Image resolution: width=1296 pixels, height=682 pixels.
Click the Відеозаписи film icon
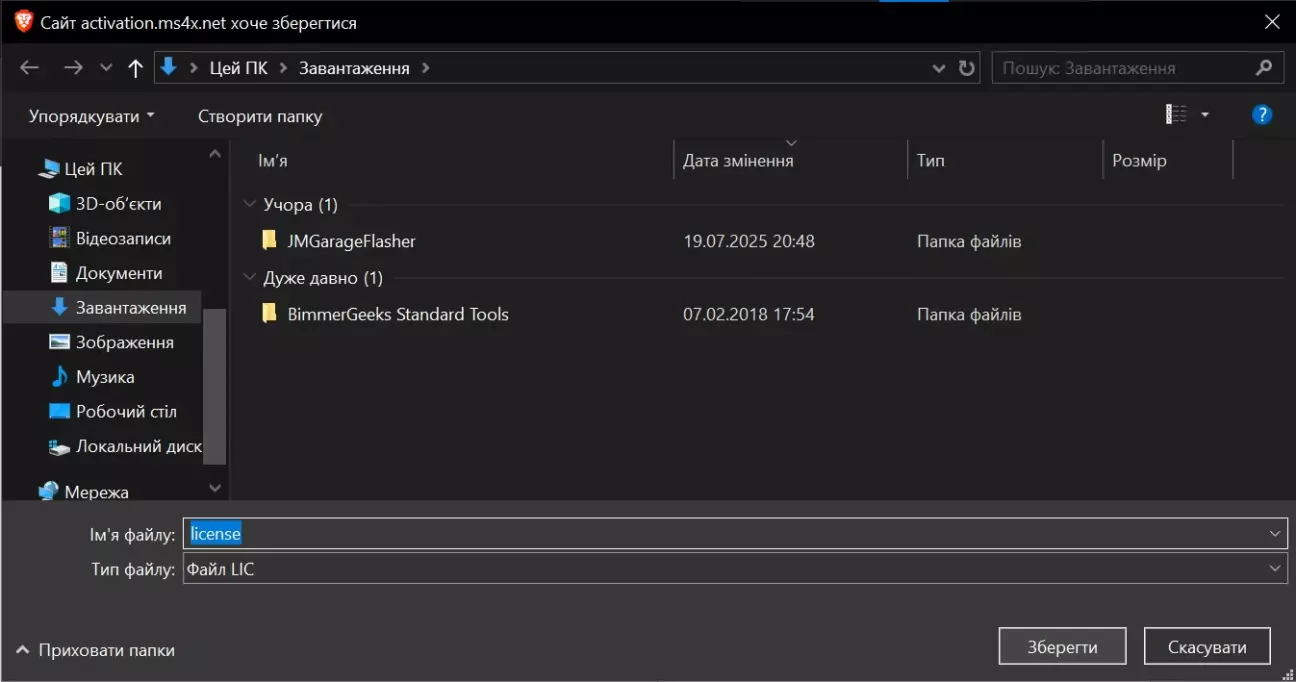59,238
